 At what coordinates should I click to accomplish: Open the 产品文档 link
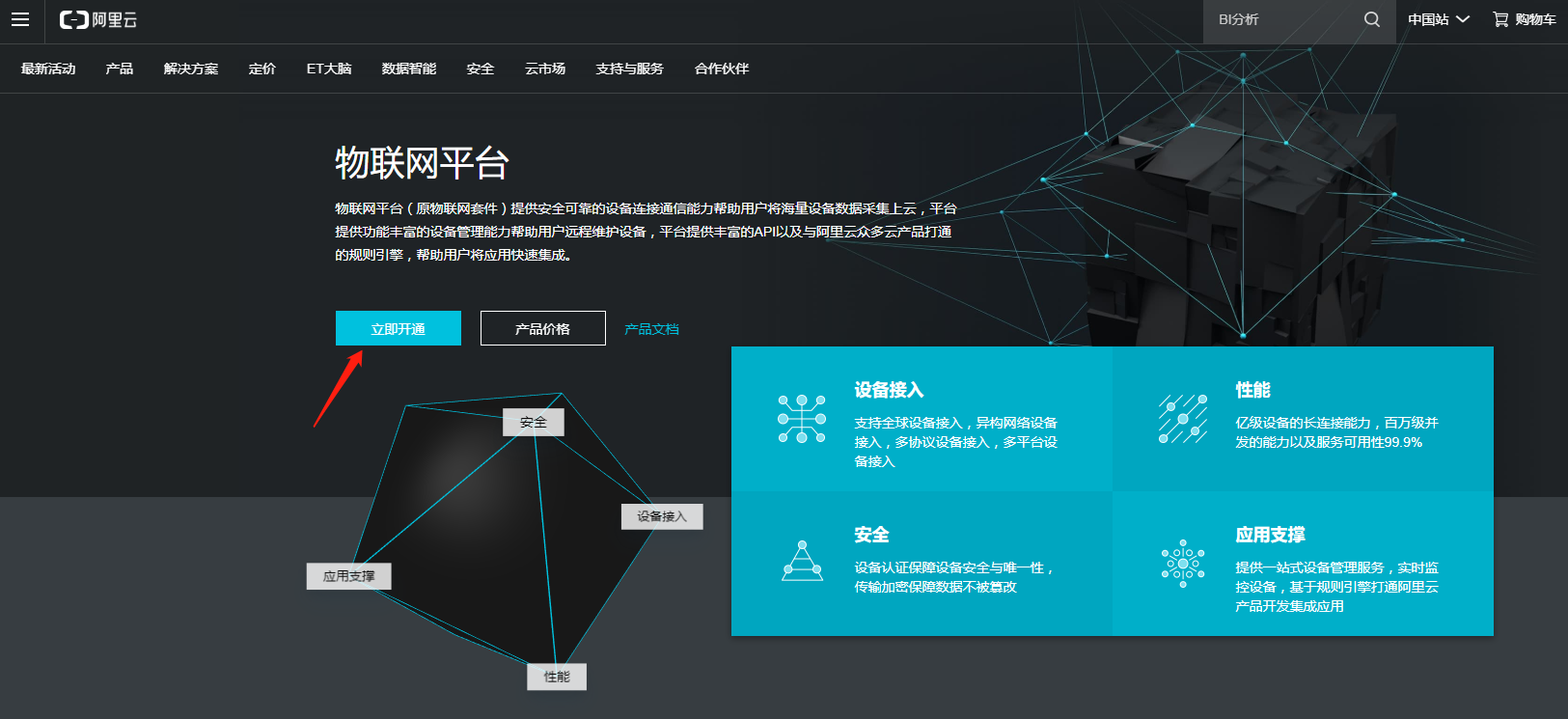coord(651,329)
